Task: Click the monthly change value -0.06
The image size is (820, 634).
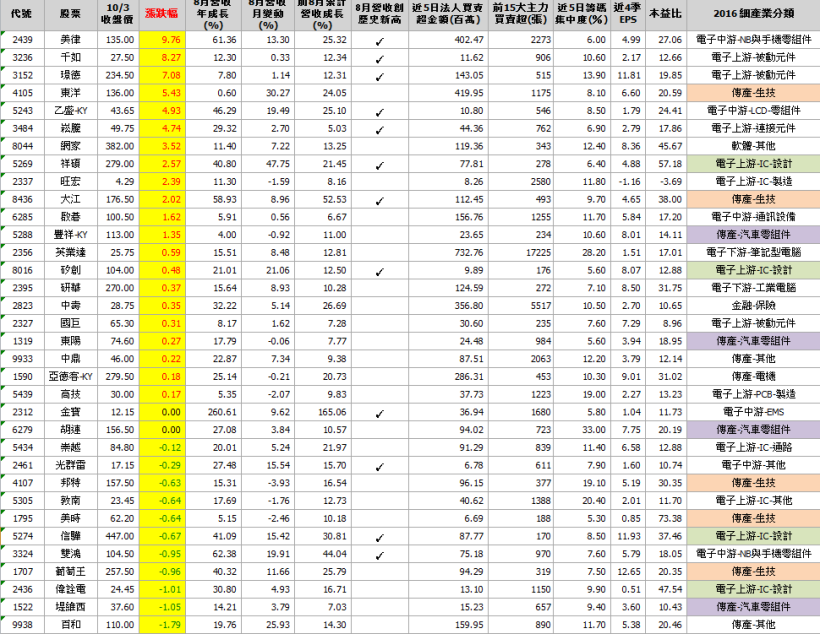Action: point(278,341)
